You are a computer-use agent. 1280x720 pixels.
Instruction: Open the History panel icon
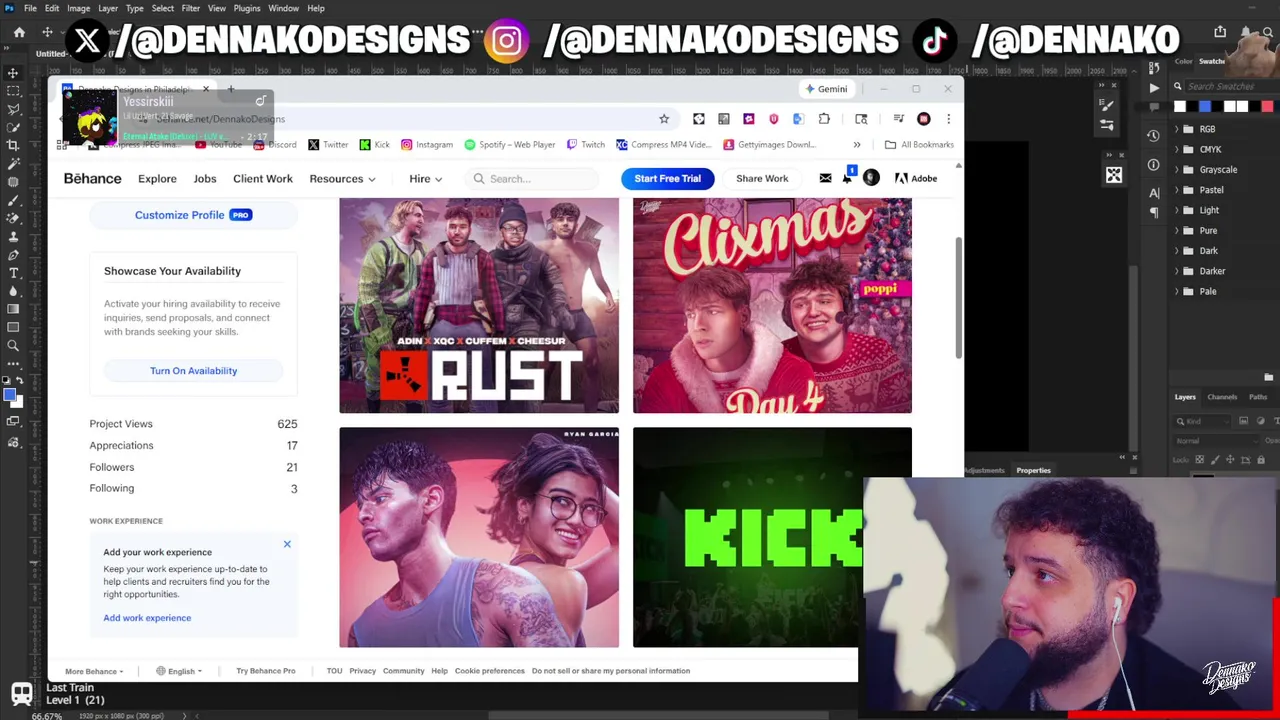tap(1154, 135)
